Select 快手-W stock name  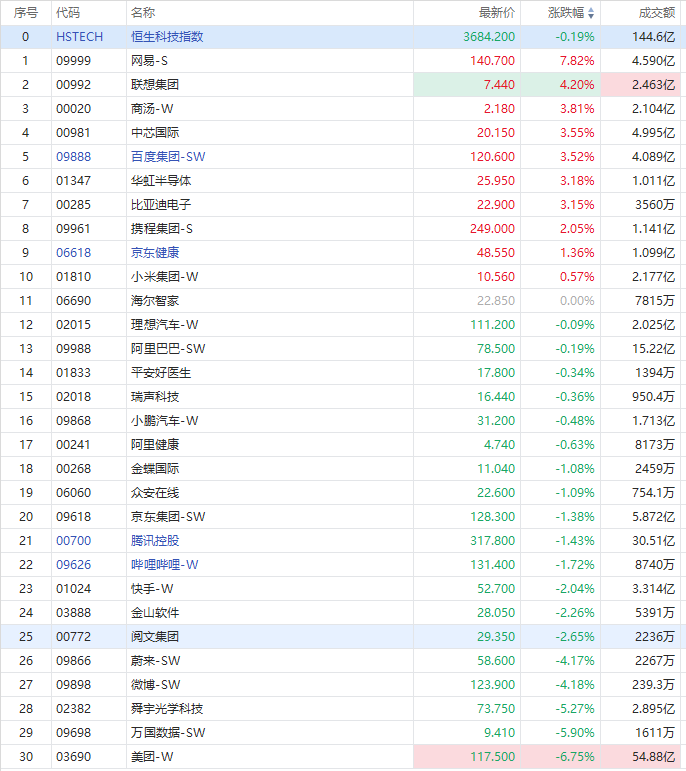click(152, 589)
